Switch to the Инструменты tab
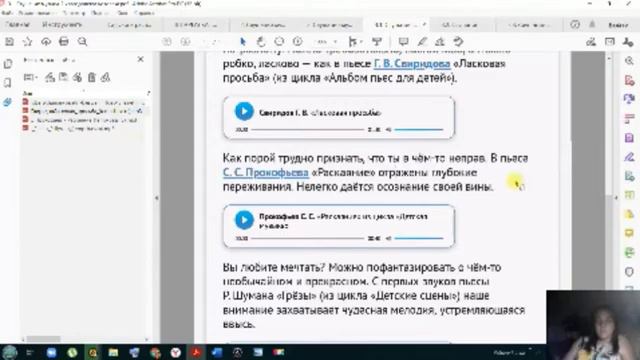This screenshot has width=640, height=360. click(62, 25)
